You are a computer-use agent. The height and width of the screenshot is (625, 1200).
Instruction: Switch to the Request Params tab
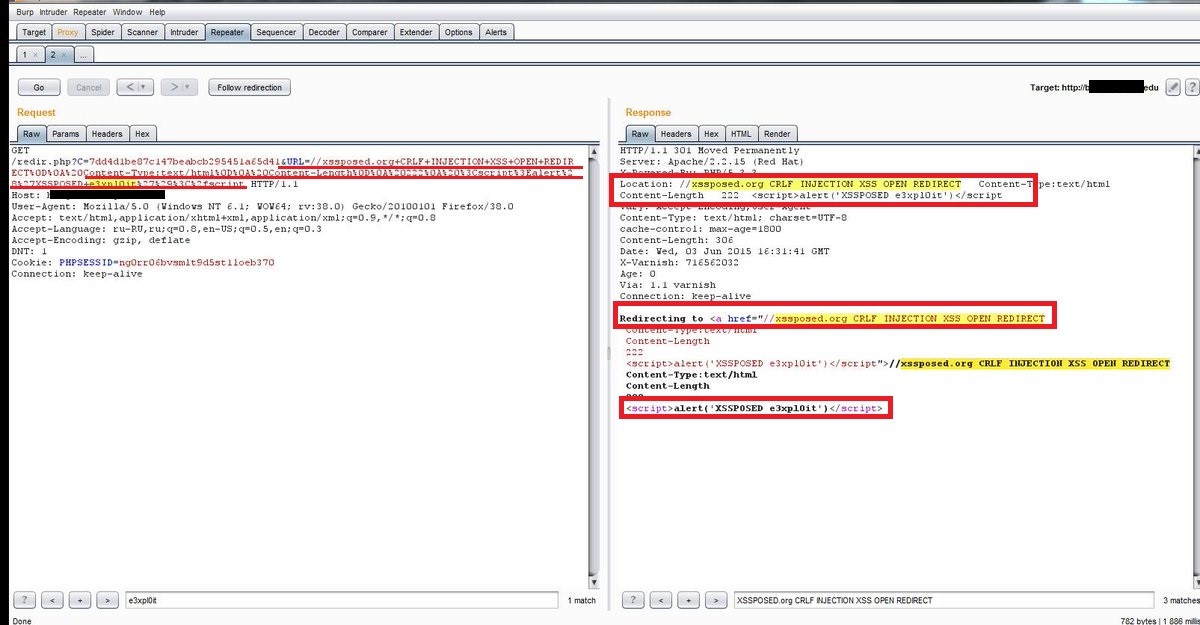(66, 133)
